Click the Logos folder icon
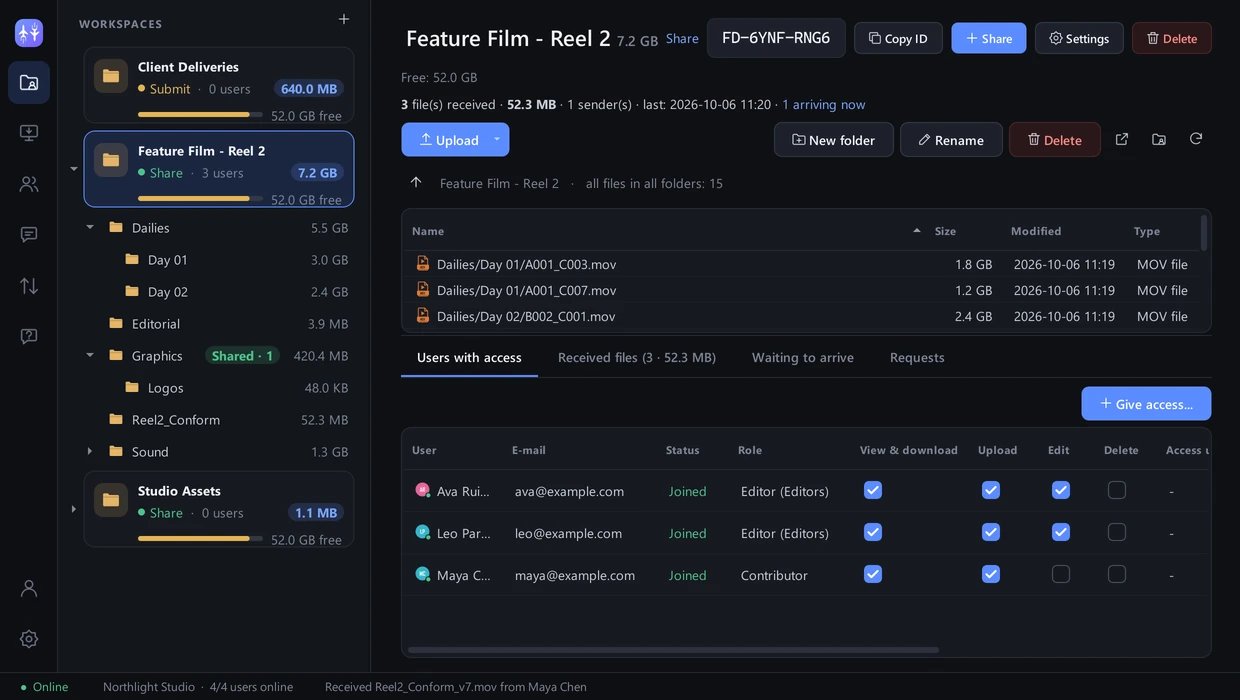The width and height of the screenshot is (1240, 700). tap(132, 387)
